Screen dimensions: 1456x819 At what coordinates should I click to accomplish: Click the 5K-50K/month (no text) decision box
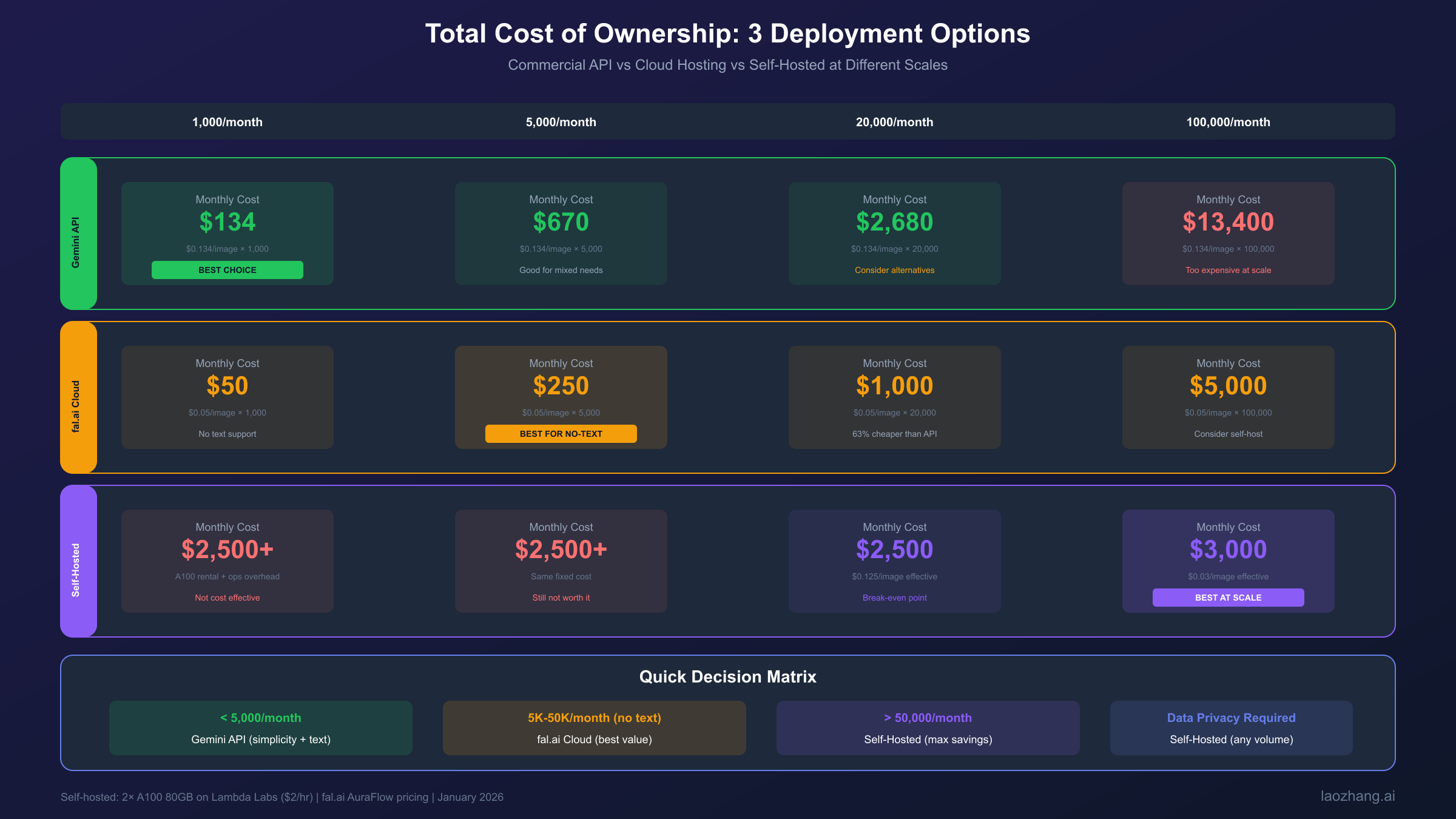coord(594,728)
